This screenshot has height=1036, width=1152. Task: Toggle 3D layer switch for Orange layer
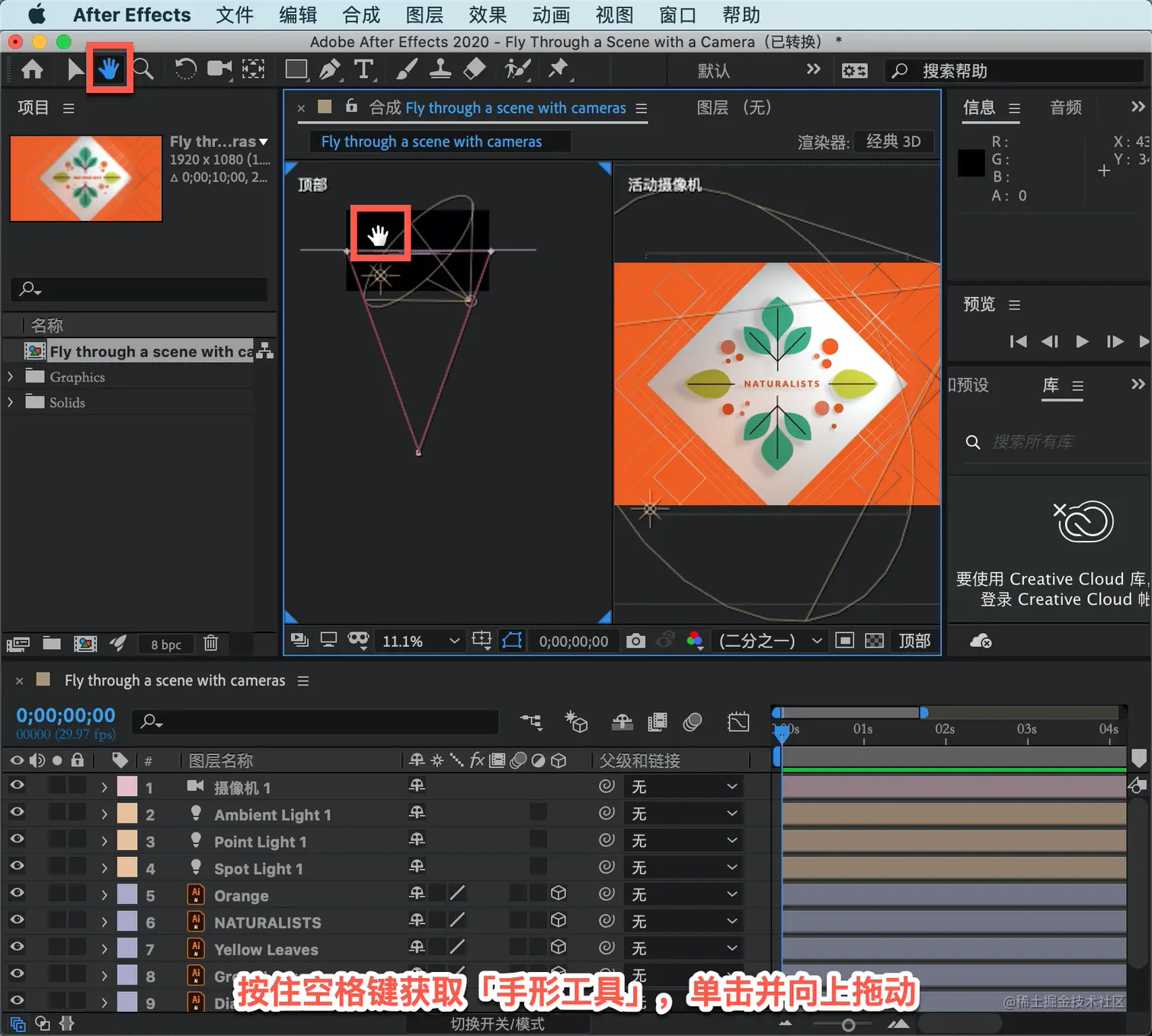pyautogui.click(x=558, y=893)
